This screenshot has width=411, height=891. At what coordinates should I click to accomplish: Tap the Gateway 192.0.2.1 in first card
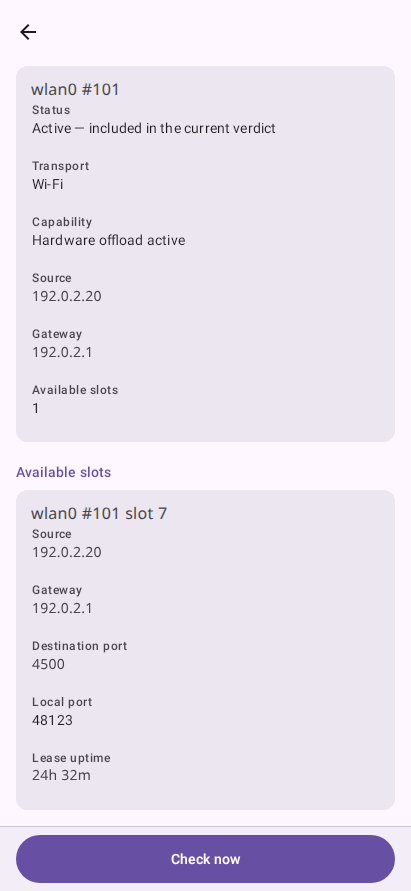tap(62, 352)
